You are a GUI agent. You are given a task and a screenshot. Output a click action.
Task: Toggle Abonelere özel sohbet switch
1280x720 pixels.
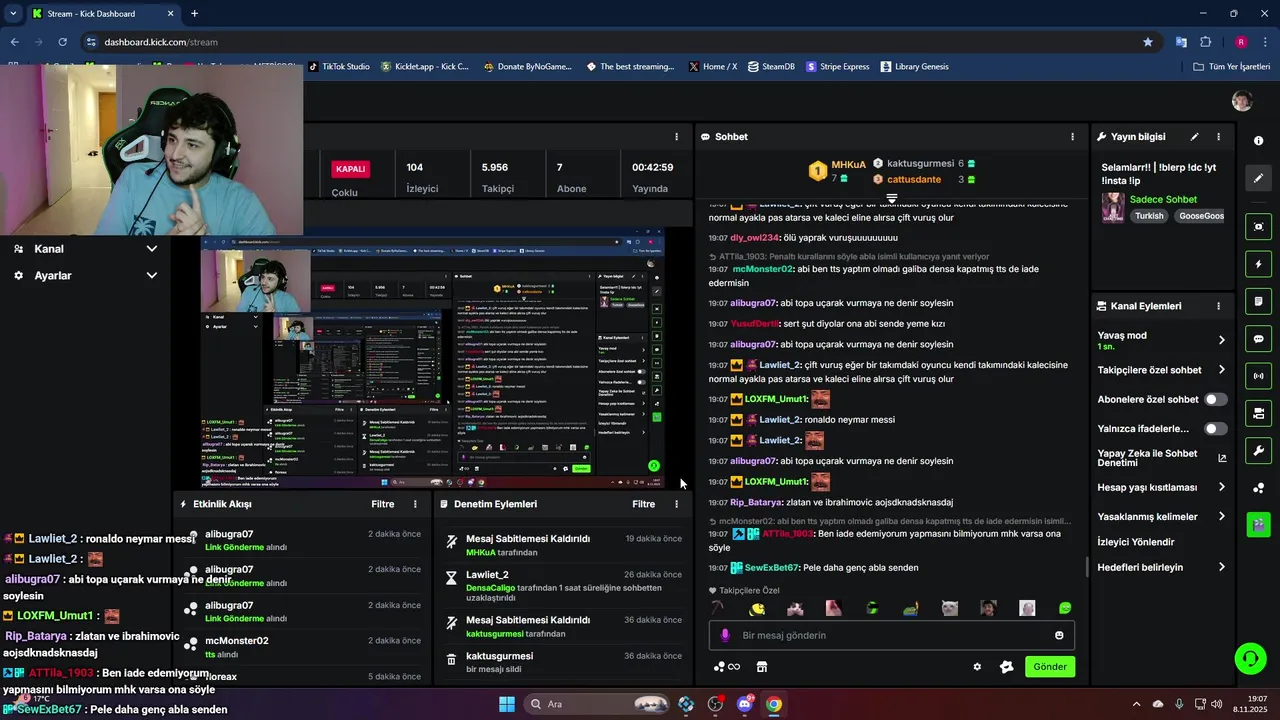pos(1215,399)
